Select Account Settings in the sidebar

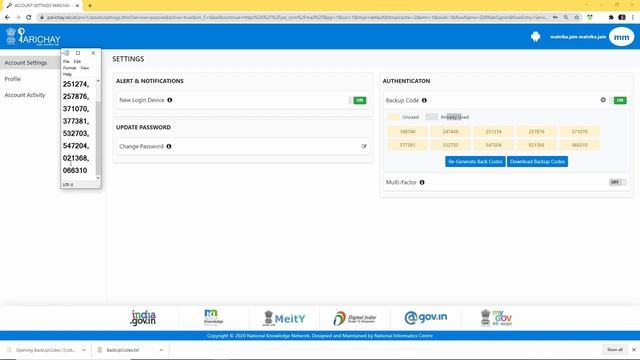coord(26,63)
